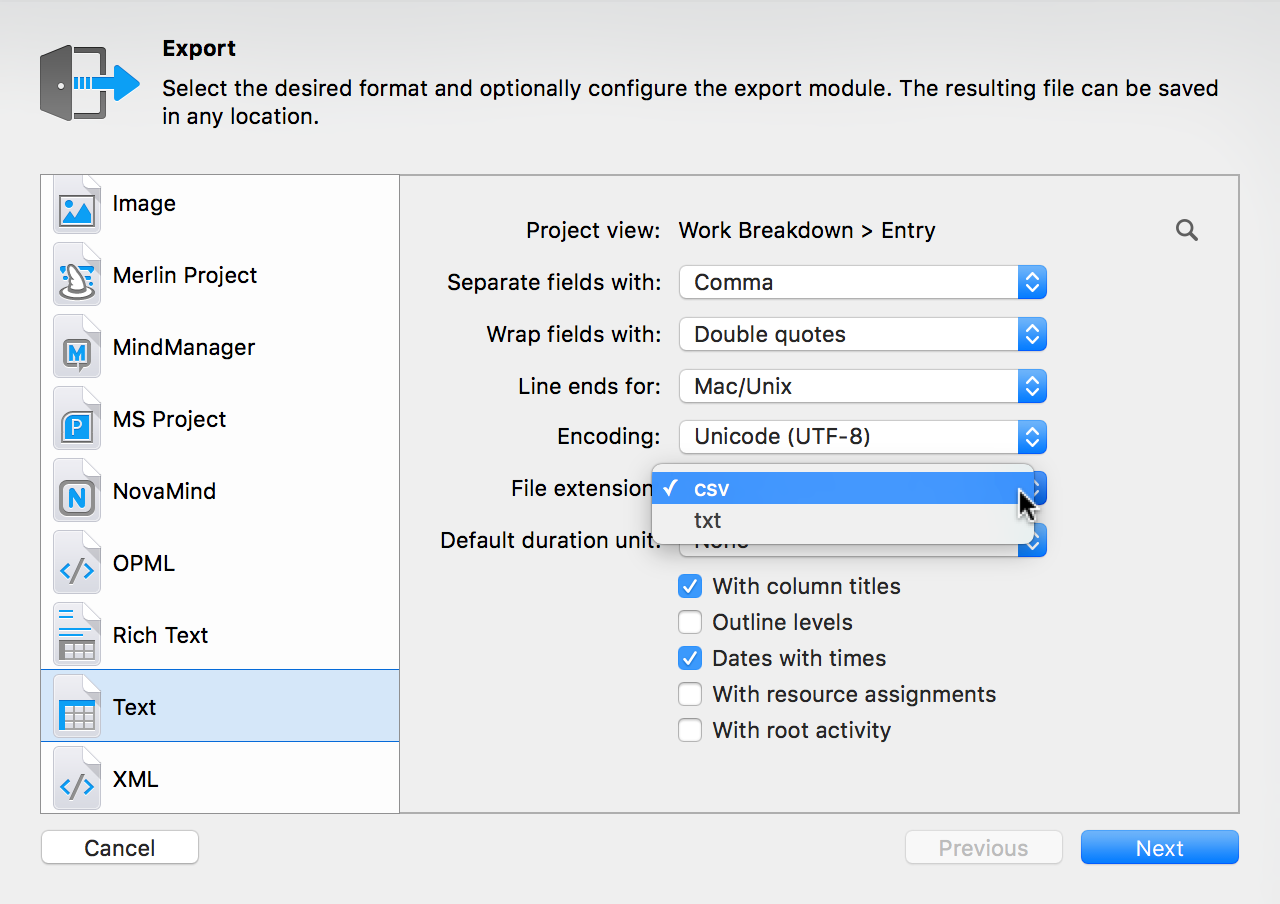Click the Work Breakdown > Entry project view
The height and width of the screenshot is (904, 1280).
click(x=807, y=231)
